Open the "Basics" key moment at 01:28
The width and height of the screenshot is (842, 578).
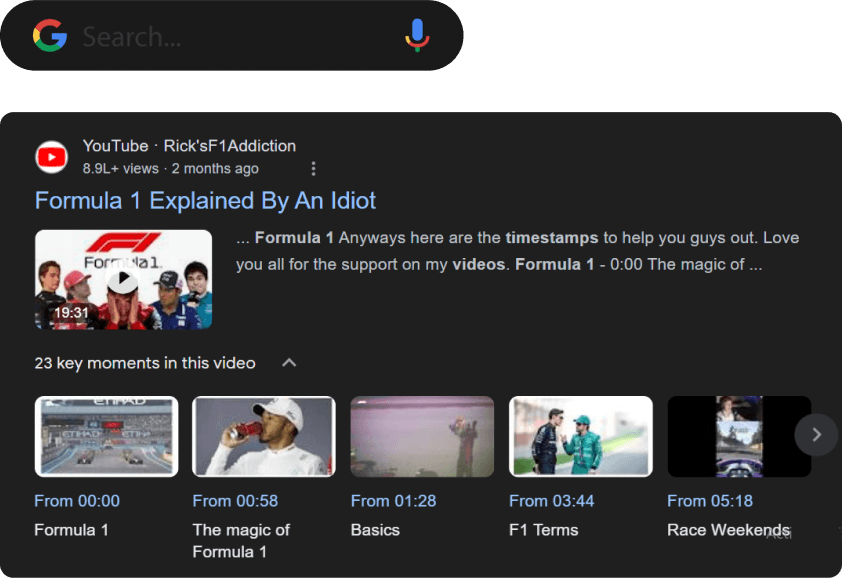(x=394, y=501)
